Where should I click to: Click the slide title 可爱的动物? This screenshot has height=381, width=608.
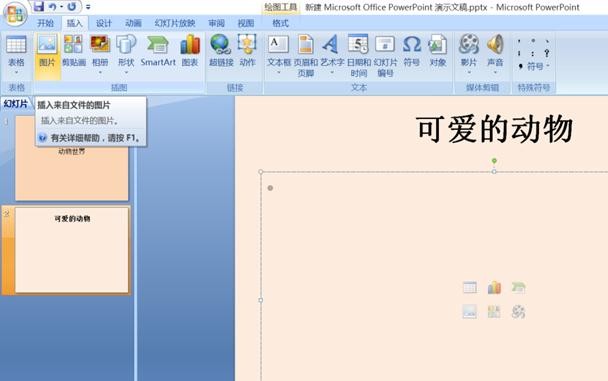pos(494,129)
